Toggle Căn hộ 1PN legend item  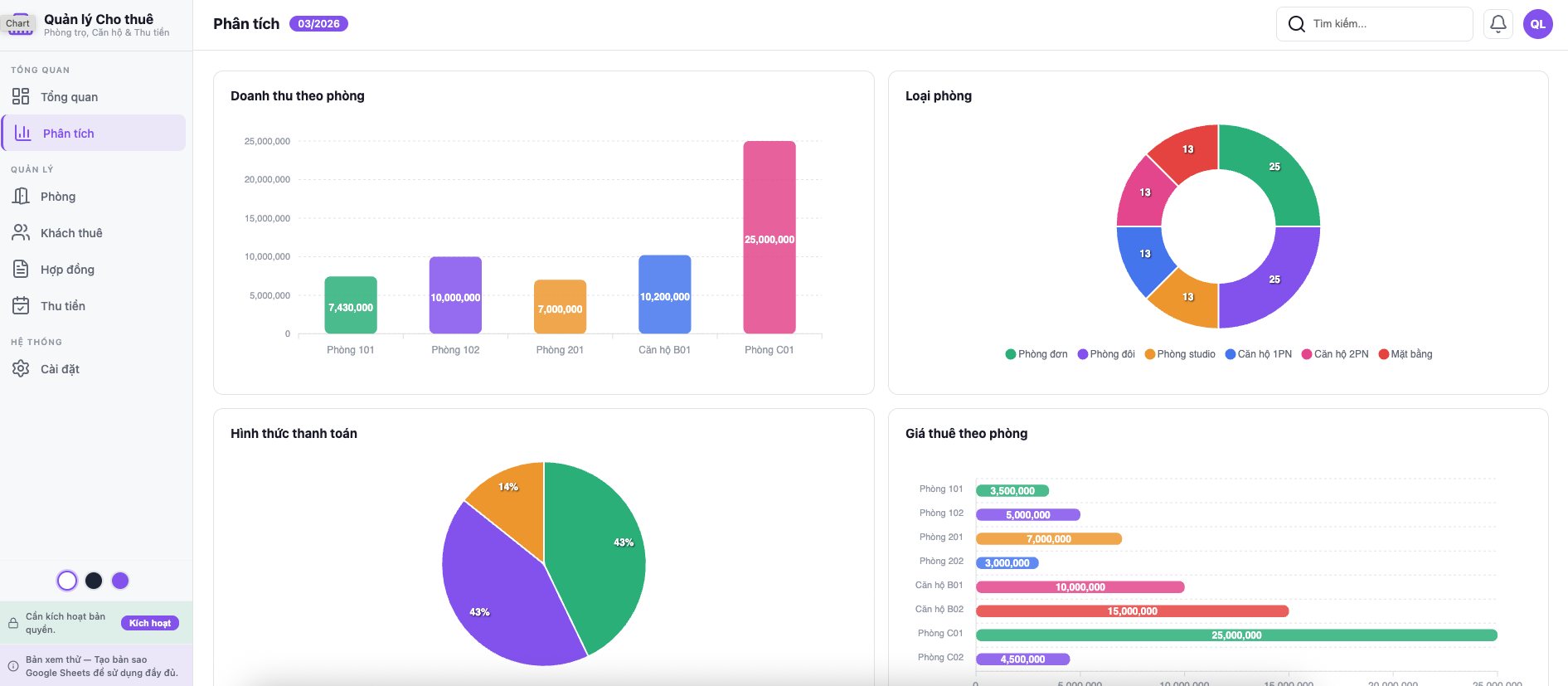[1258, 354]
